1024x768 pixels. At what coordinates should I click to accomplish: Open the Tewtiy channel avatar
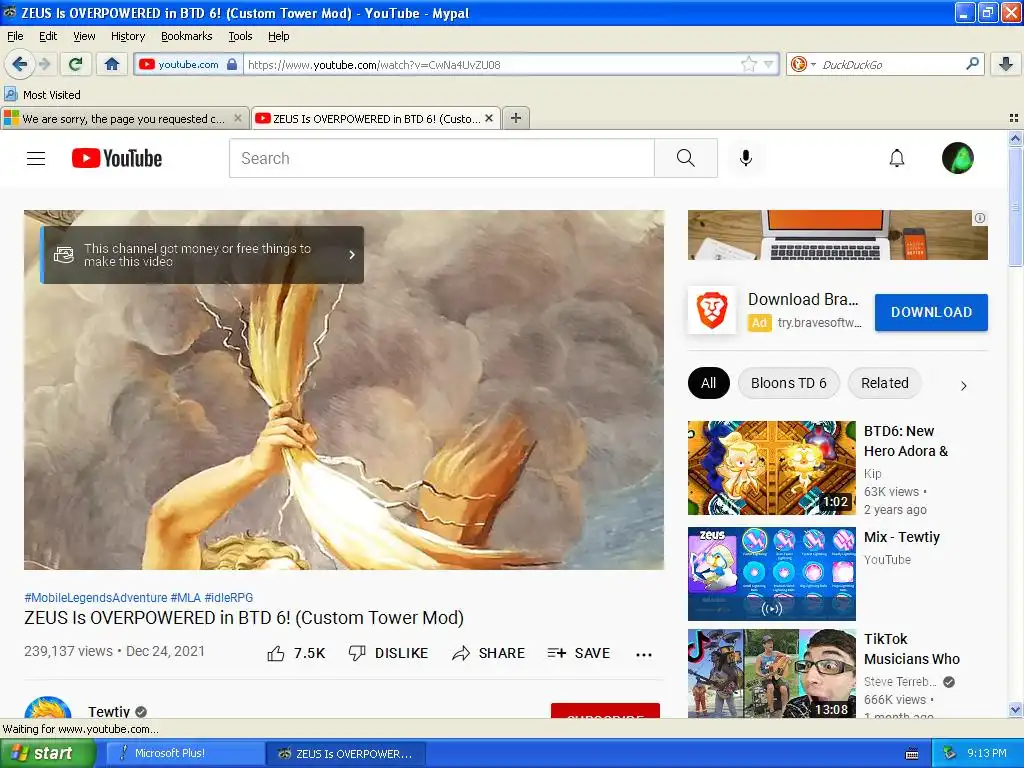(48, 708)
